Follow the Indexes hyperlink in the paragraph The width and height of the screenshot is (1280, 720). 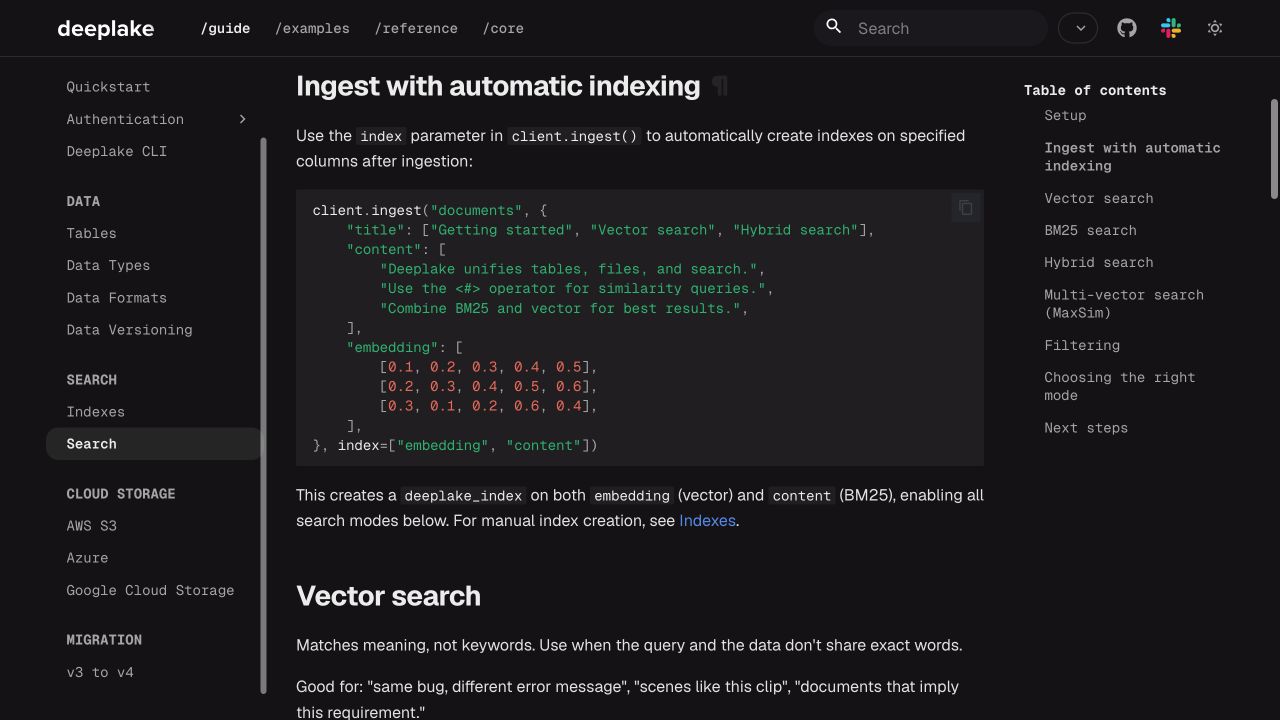pos(707,521)
